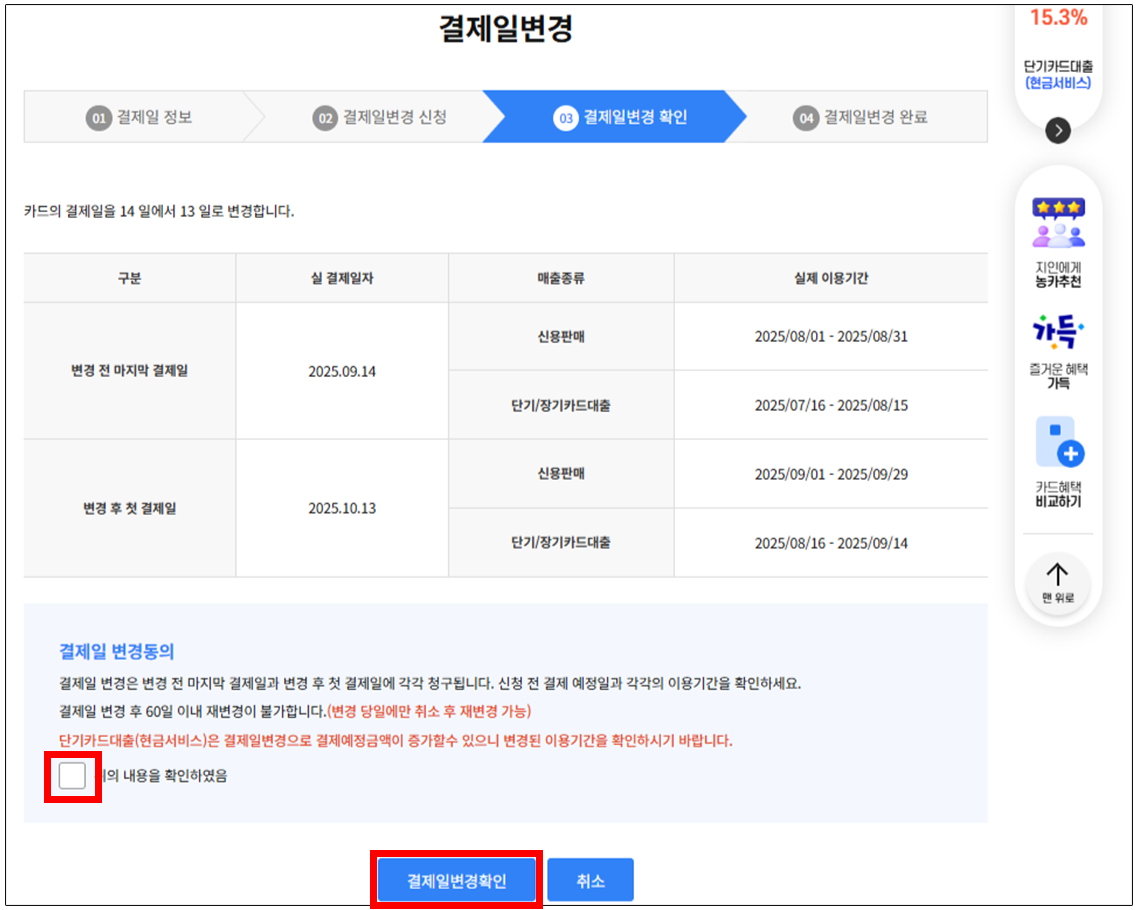This screenshot has width=1138, height=910.
Task: Open the 지인에게 농카추천 icon
Action: (x=1058, y=223)
